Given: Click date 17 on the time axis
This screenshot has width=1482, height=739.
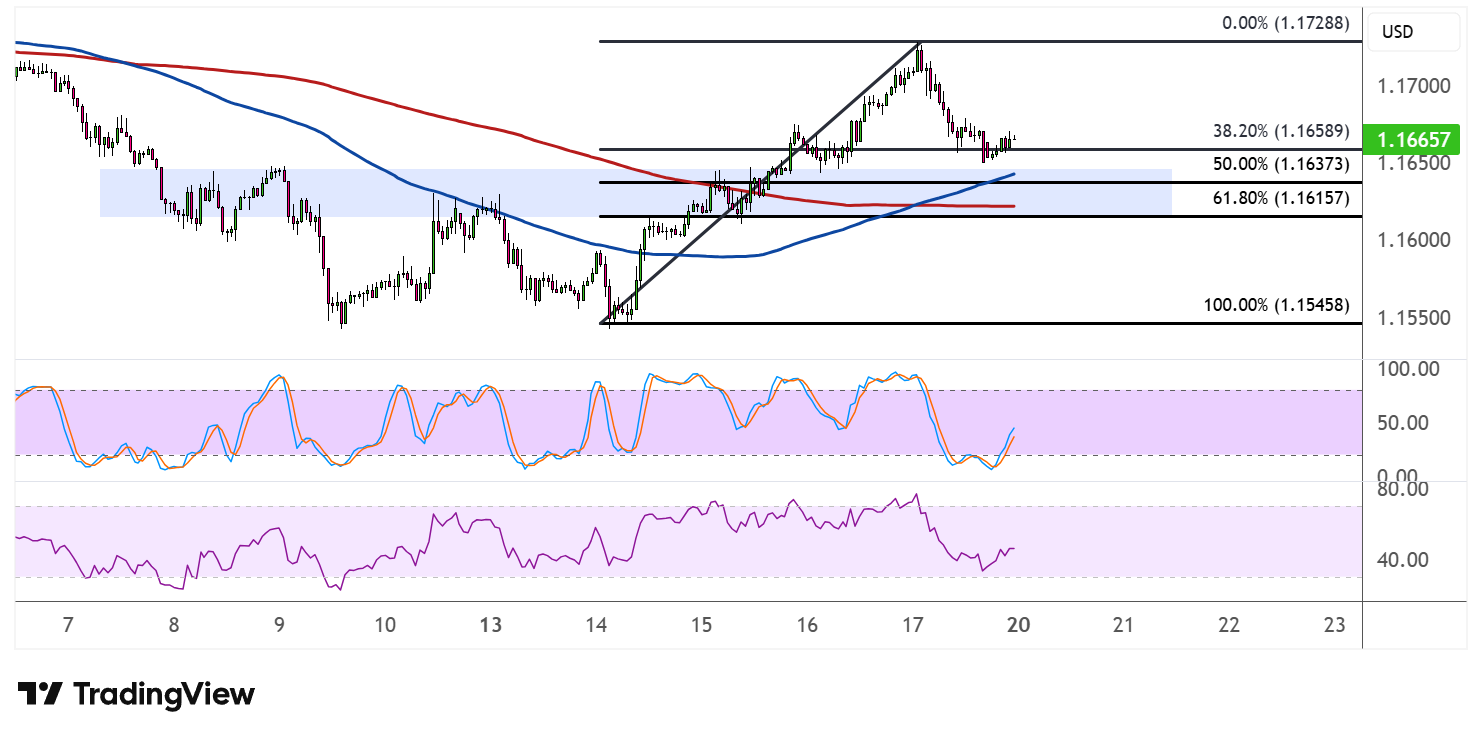Looking at the screenshot, I should click(912, 626).
